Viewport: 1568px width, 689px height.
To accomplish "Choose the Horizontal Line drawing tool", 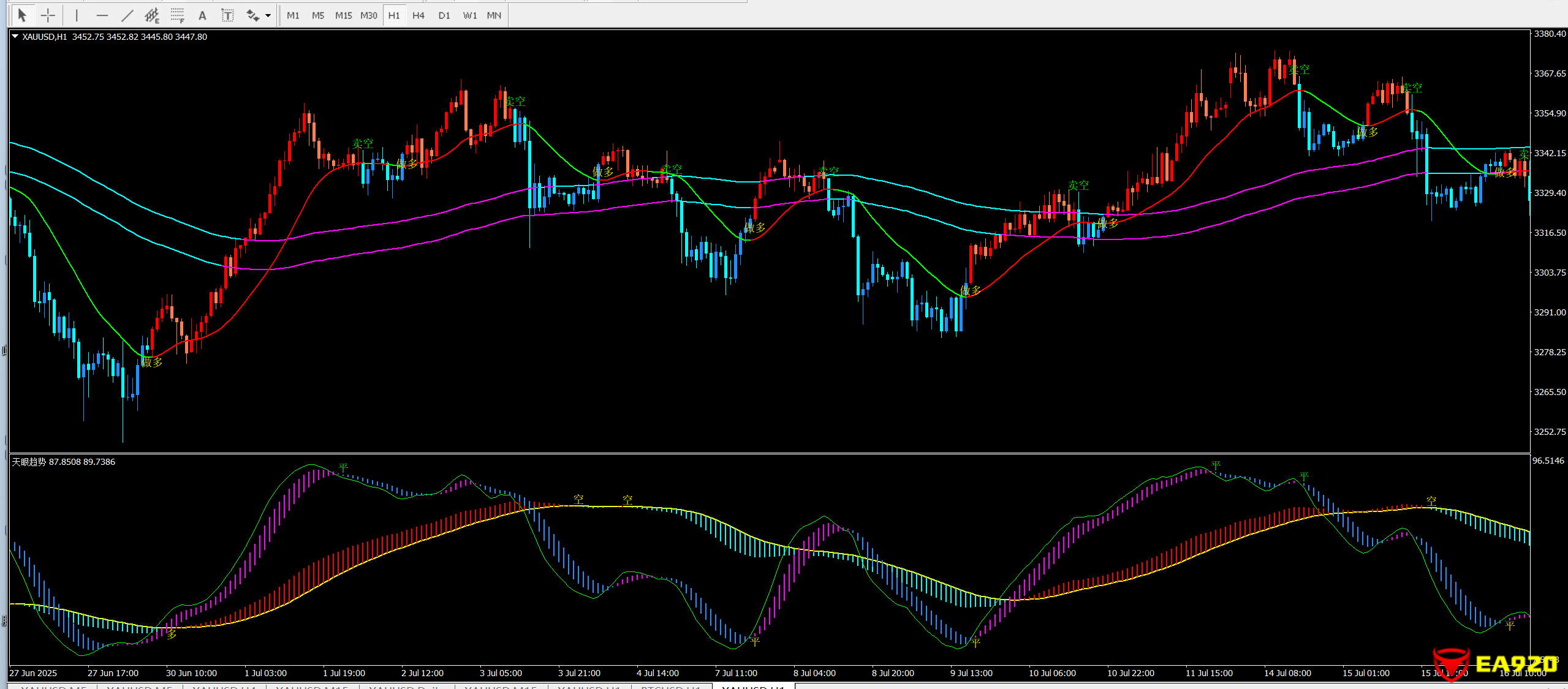I will click(x=102, y=15).
